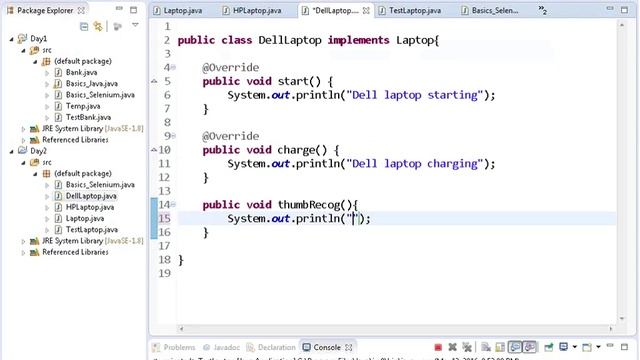The height and width of the screenshot is (360, 640).
Task: Expand JRE System Library under Day1
Action: (x=23, y=129)
